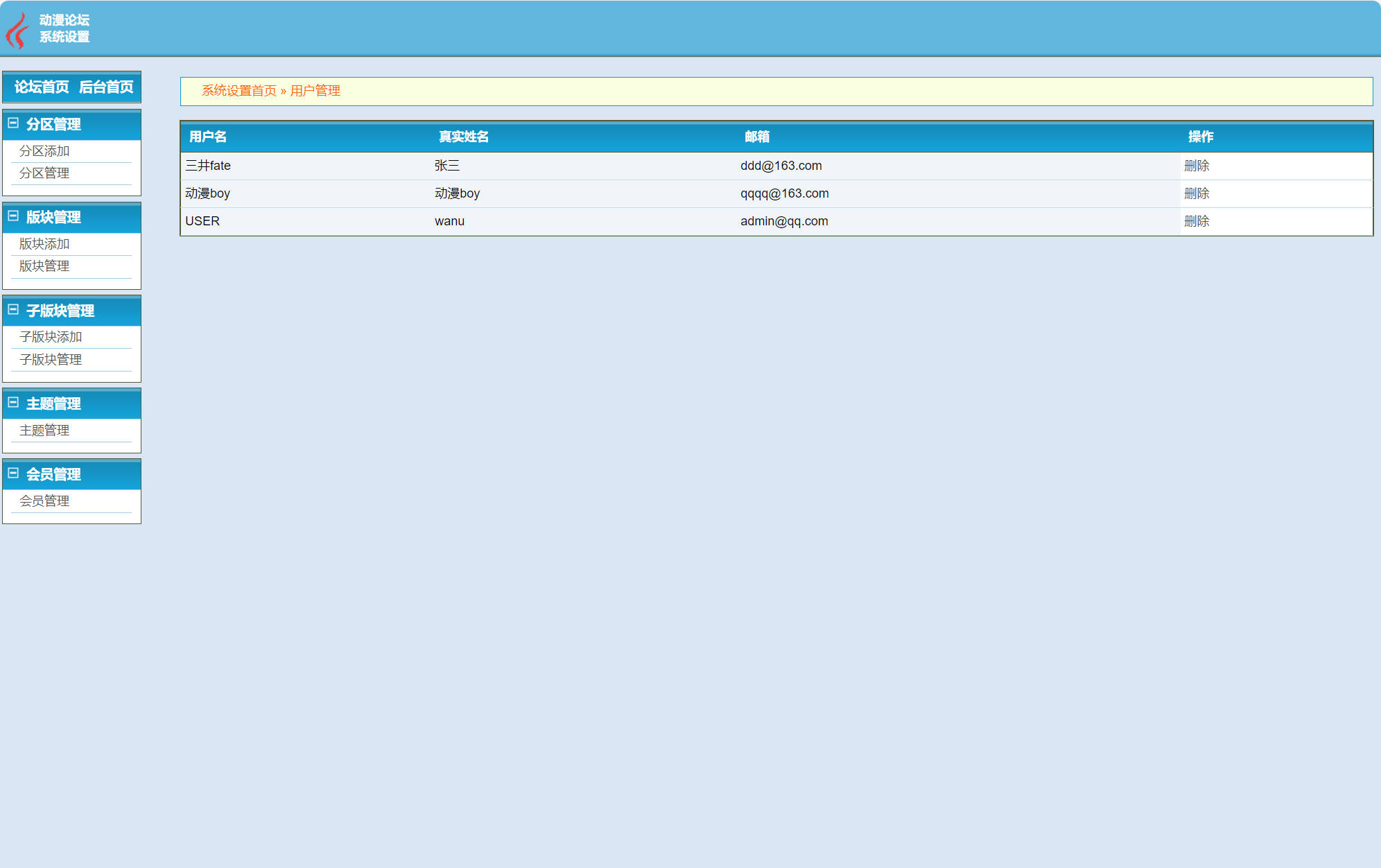Collapse the 主题管理 section
This screenshot has width=1381, height=868.
[13, 403]
